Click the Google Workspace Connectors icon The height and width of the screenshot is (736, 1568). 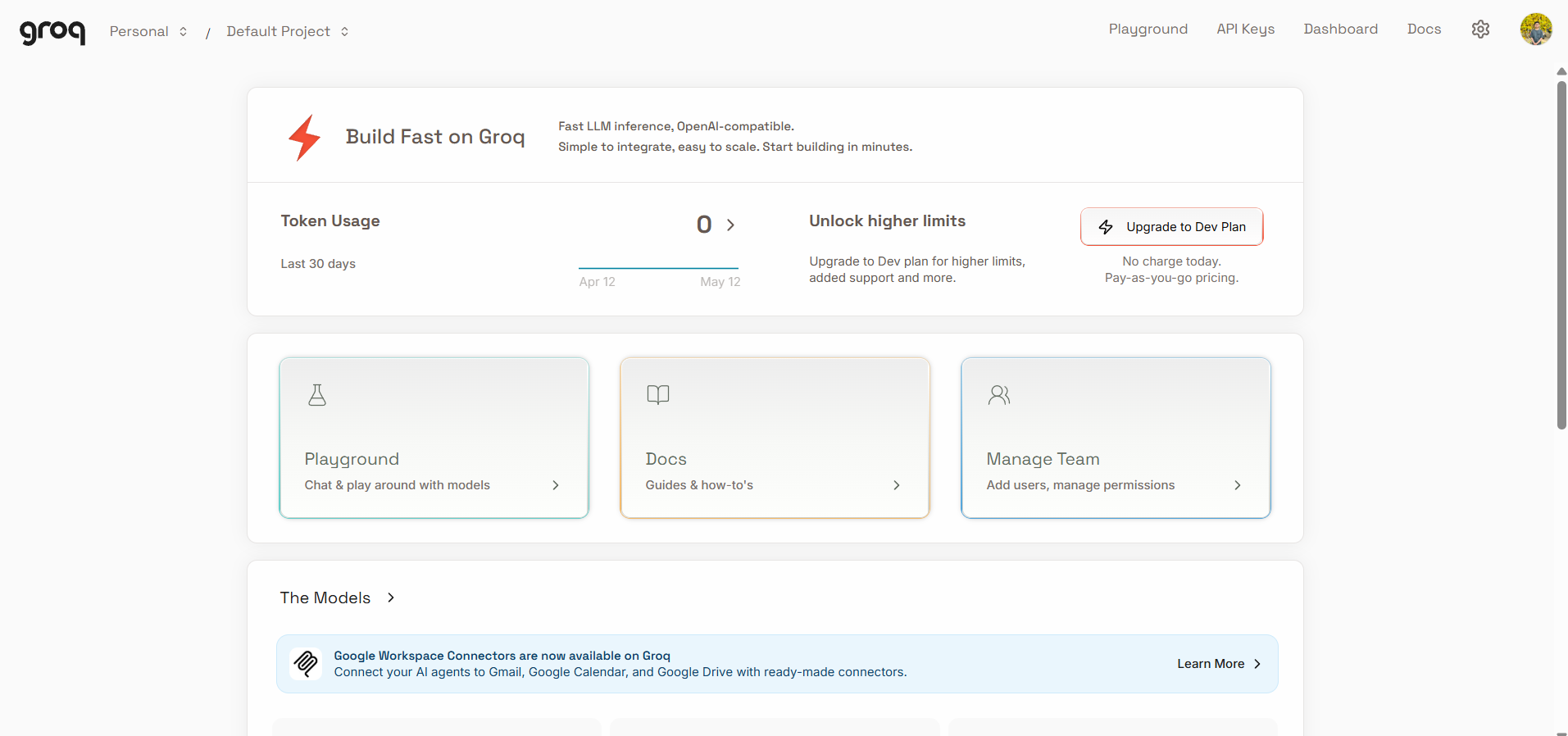coord(306,663)
